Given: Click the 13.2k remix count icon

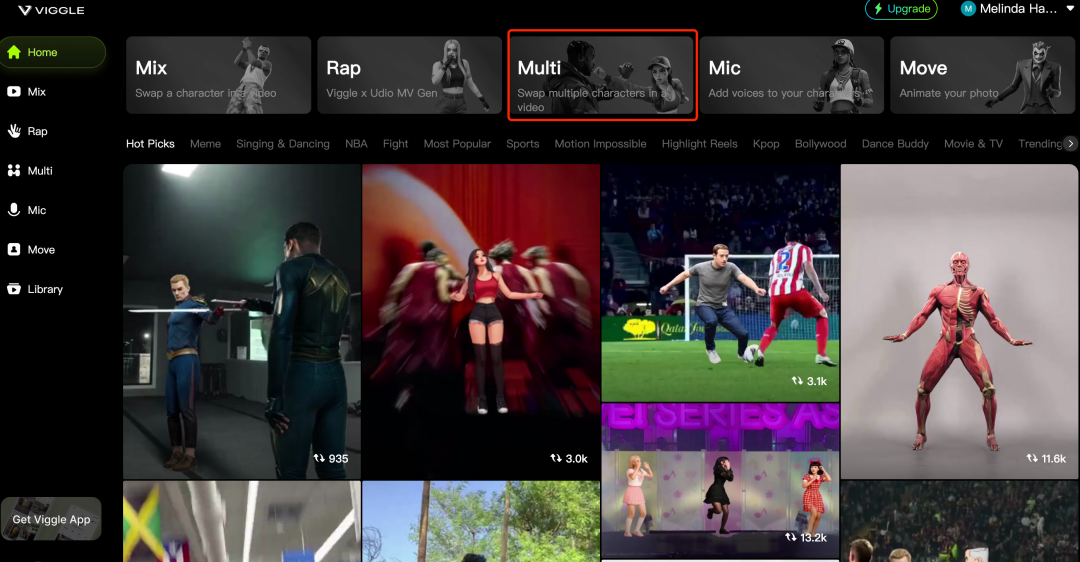Looking at the screenshot, I should (791, 537).
